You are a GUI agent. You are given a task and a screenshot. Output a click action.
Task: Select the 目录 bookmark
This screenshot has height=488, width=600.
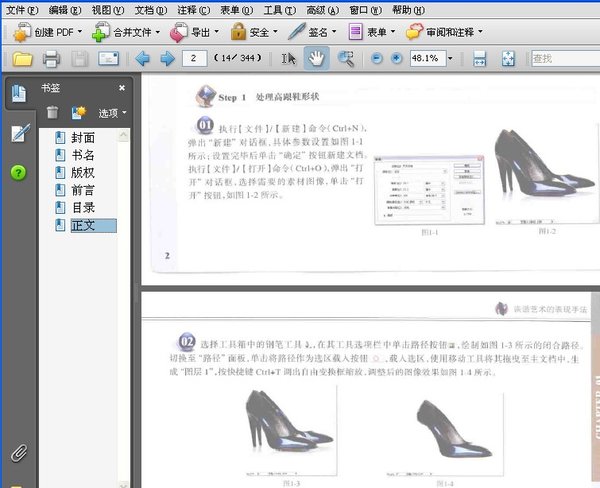[83, 208]
